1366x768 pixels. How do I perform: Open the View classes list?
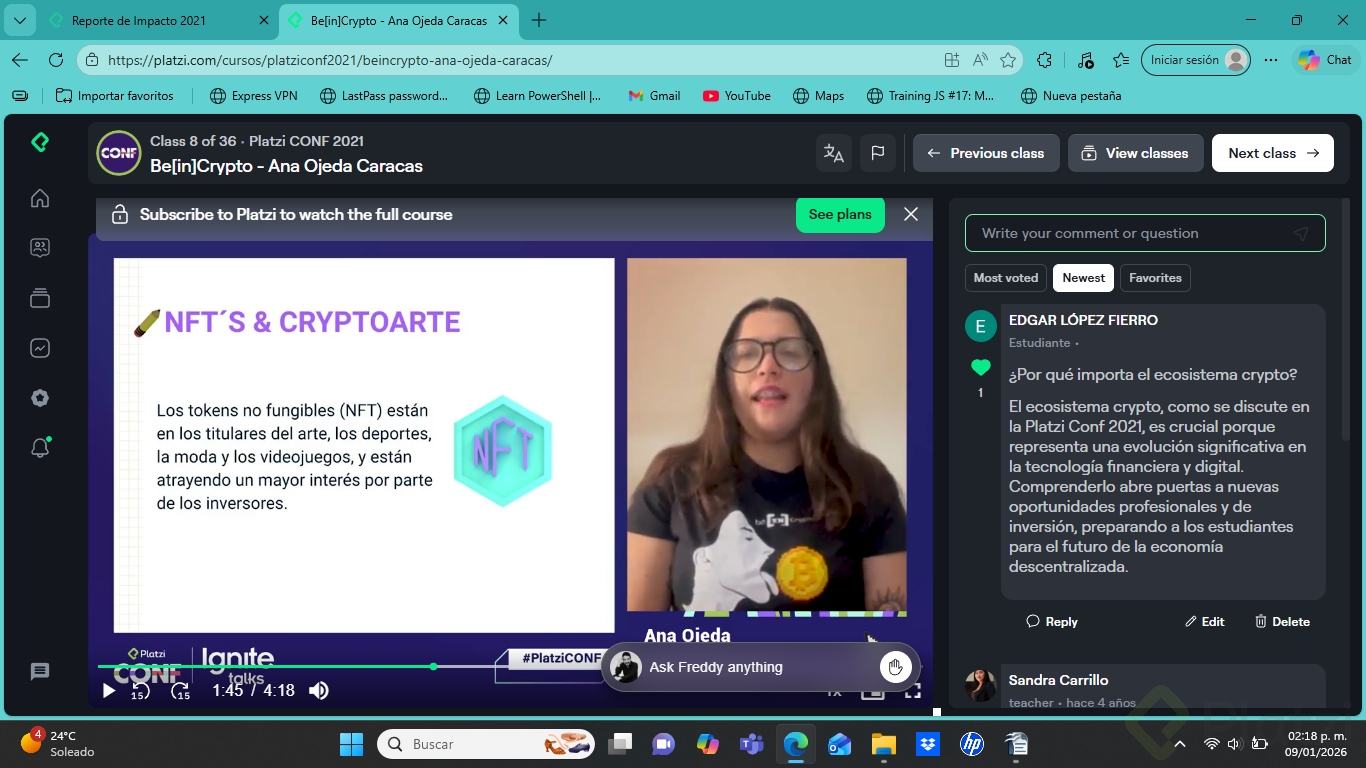(1136, 153)
